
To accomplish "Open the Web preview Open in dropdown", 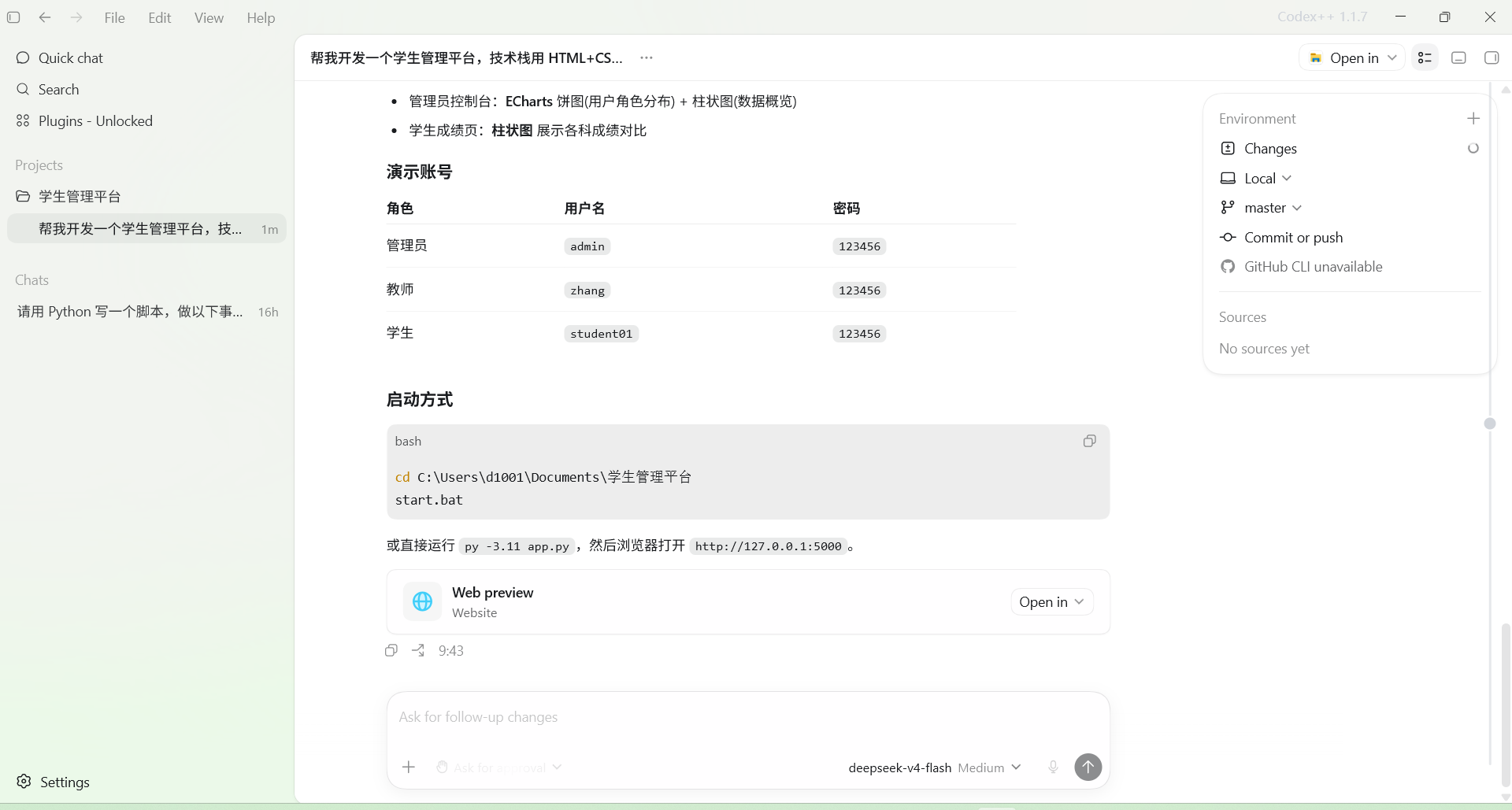I will tap(1051, 601).
